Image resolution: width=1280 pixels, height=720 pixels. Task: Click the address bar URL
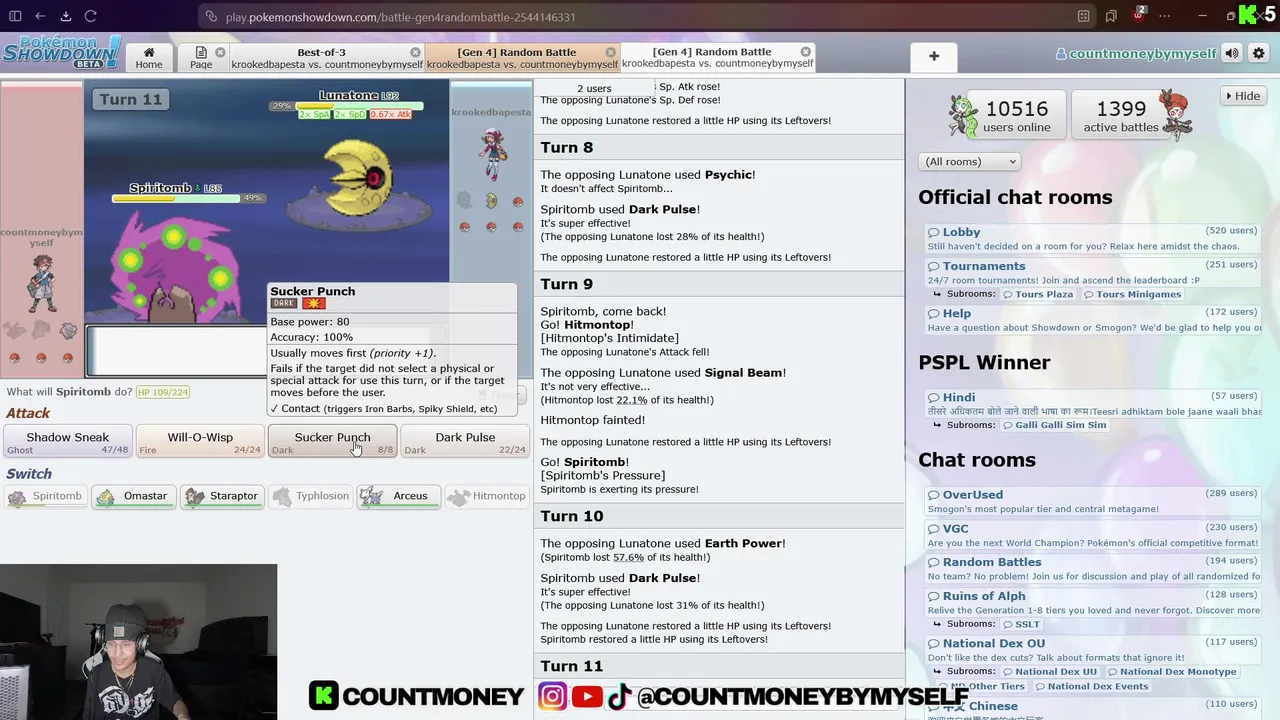click(400, 17)
